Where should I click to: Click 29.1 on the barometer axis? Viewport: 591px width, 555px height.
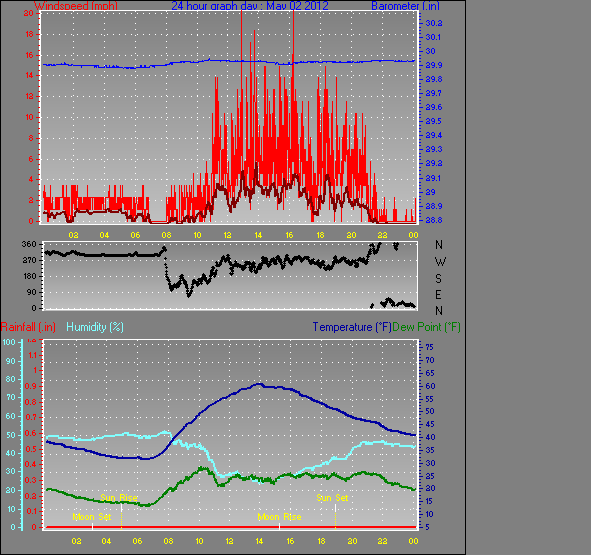click(433, 178)
